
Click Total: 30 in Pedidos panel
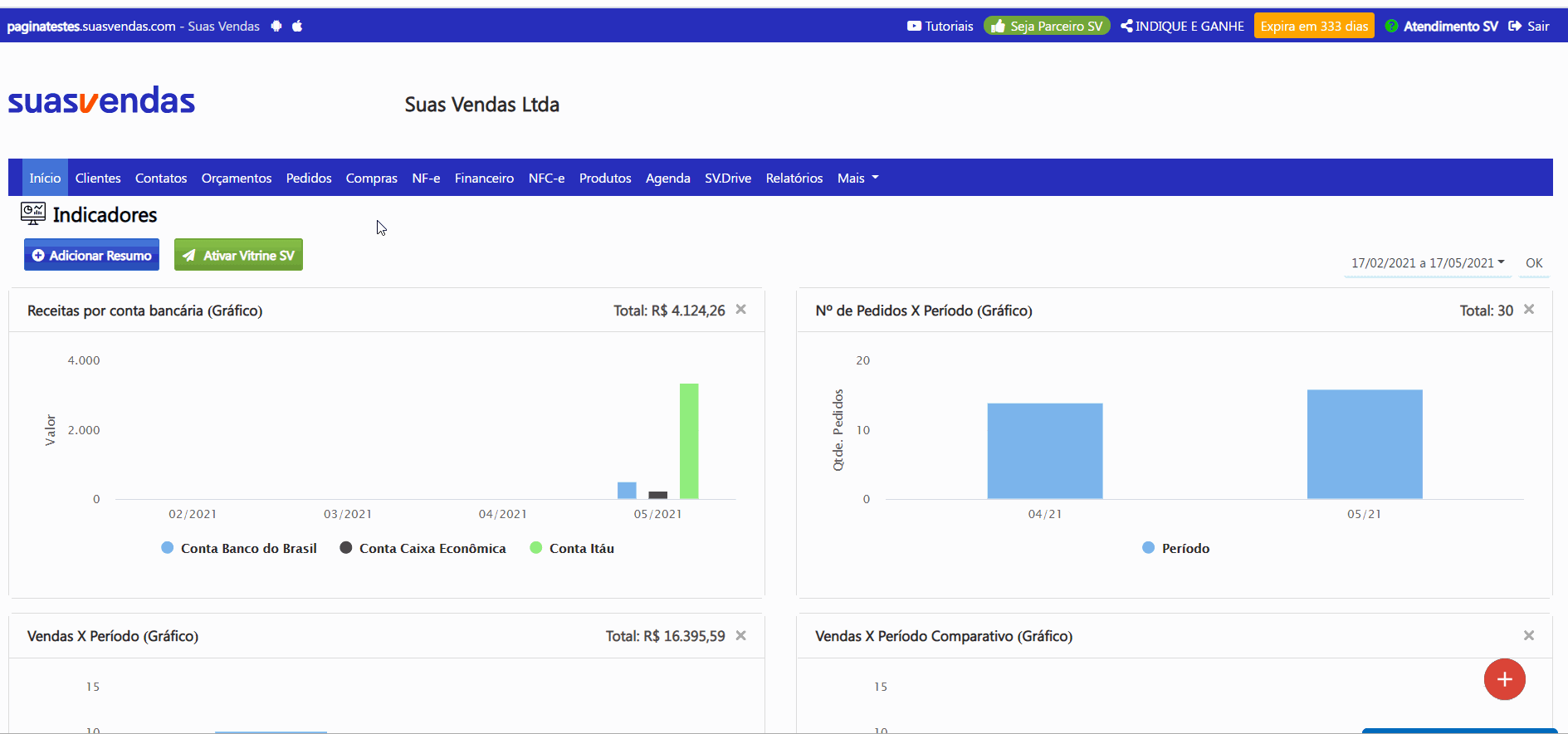click(x=1487, y=311)
